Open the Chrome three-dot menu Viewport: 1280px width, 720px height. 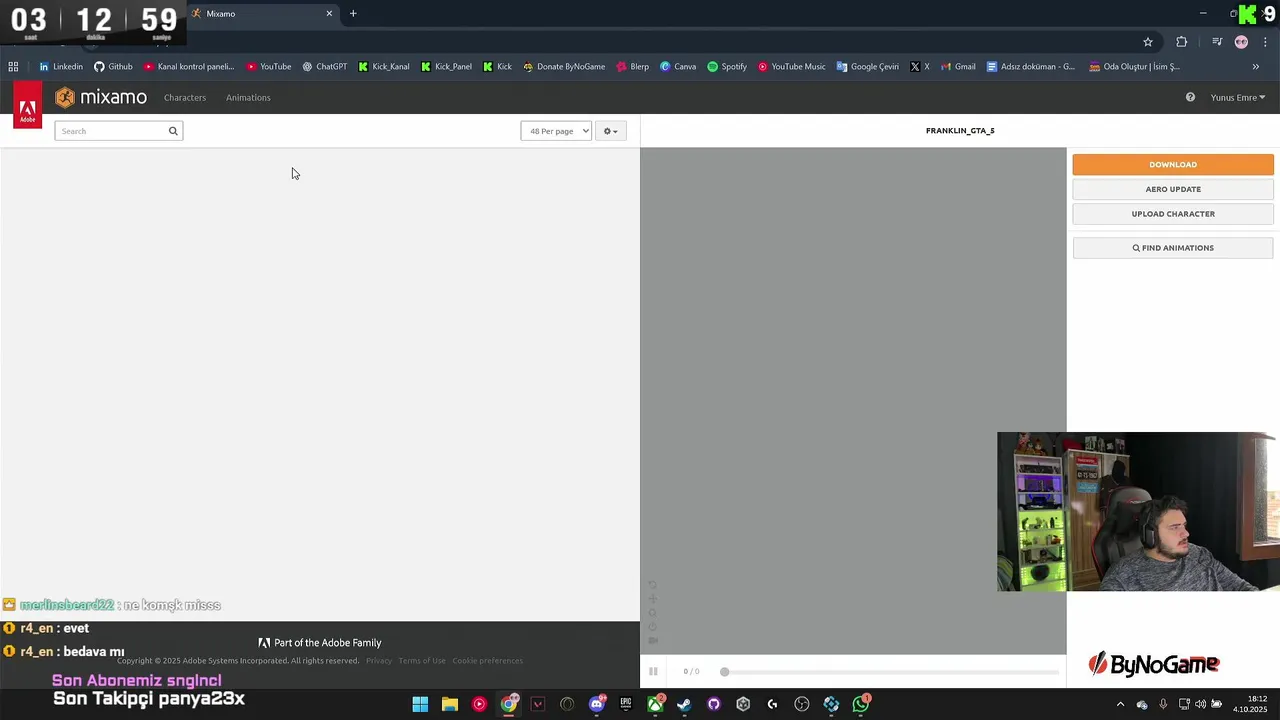click(x=1265, y=42)
